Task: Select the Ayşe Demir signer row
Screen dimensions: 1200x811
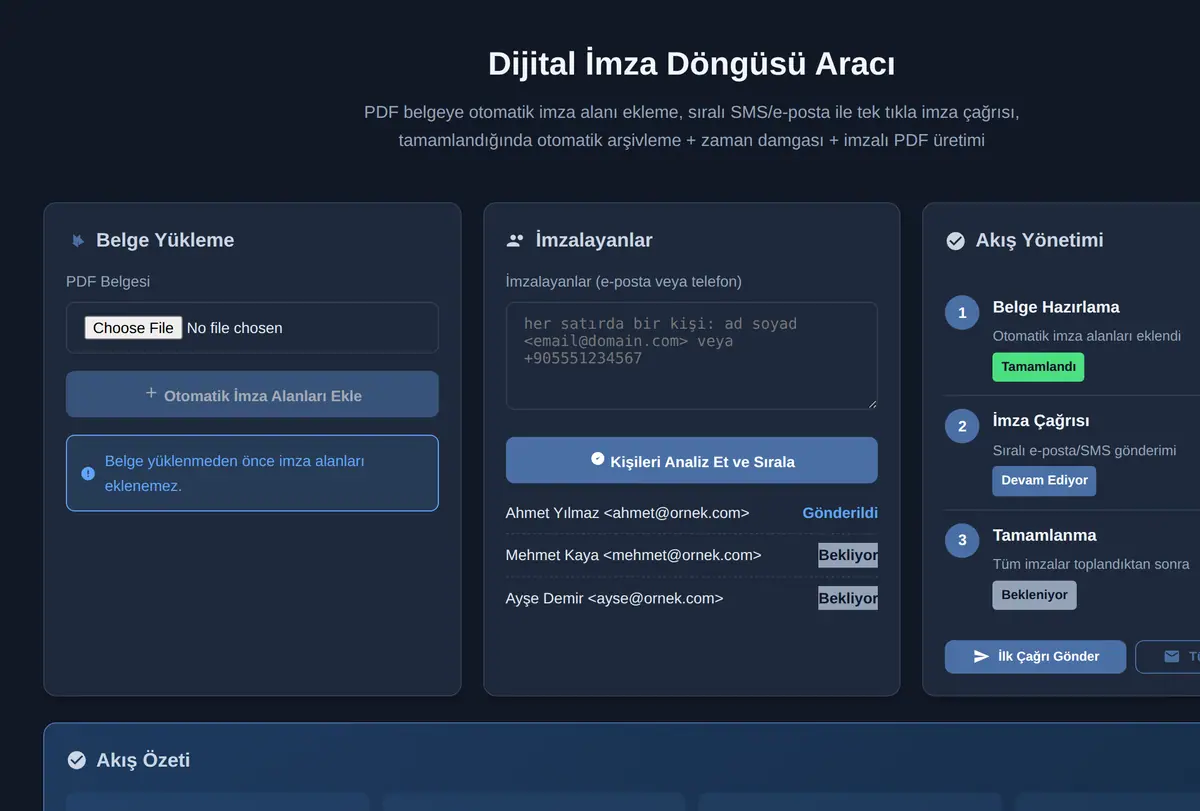Action: click(x=692, y=599)
